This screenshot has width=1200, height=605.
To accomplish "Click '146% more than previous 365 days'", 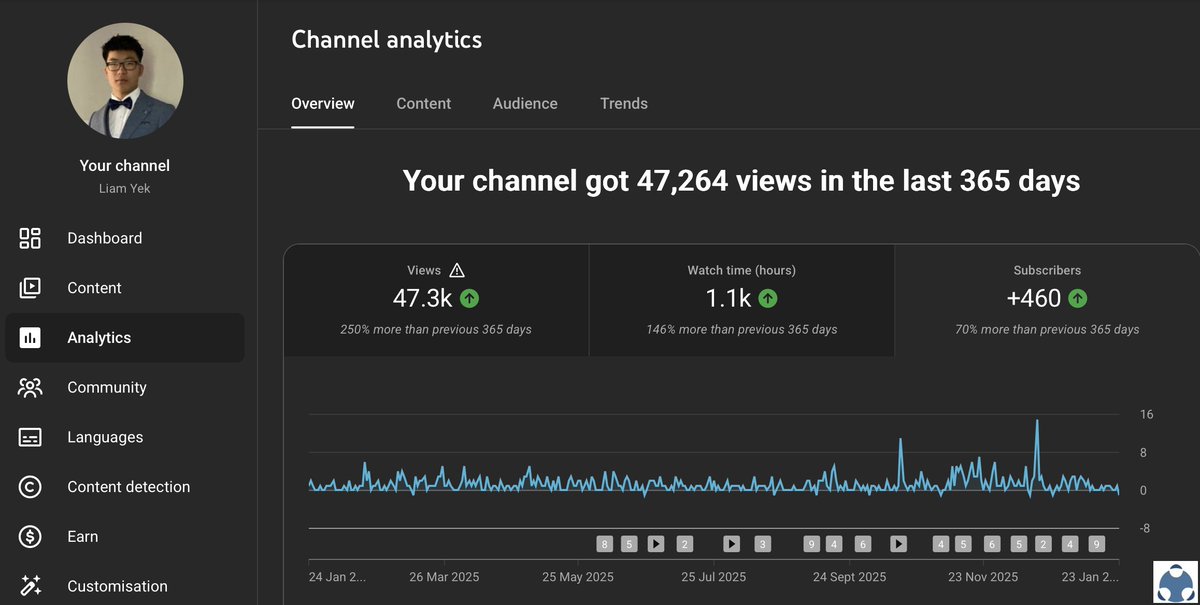I will 742,329.
